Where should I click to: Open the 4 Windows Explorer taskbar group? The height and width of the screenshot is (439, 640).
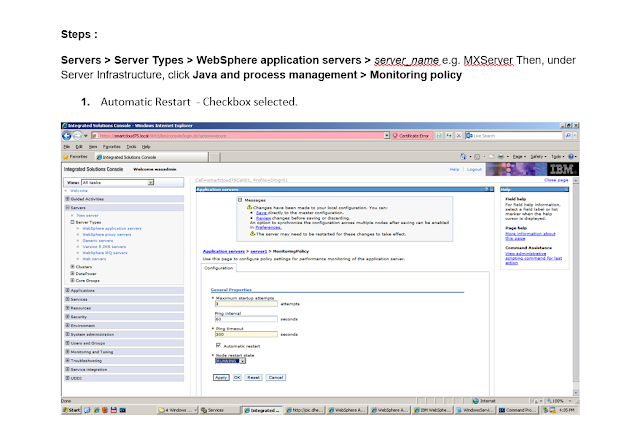click(x=177, y=410)
